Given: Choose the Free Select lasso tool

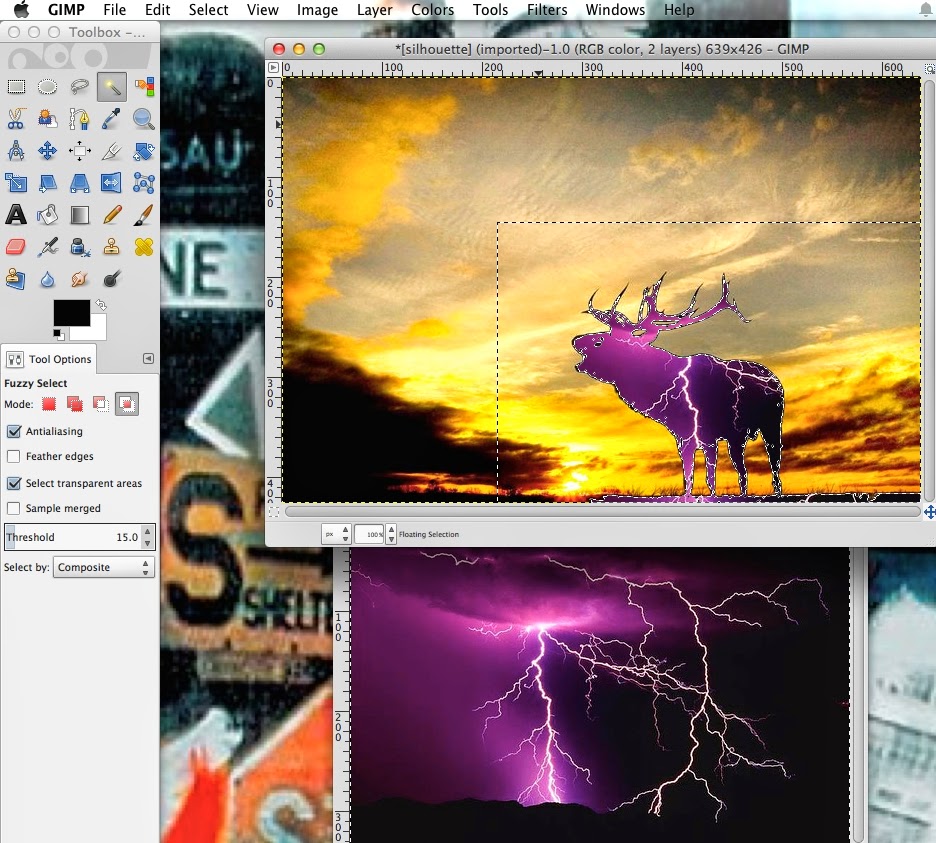Looking at the screenshot, I should click(79, 87).
